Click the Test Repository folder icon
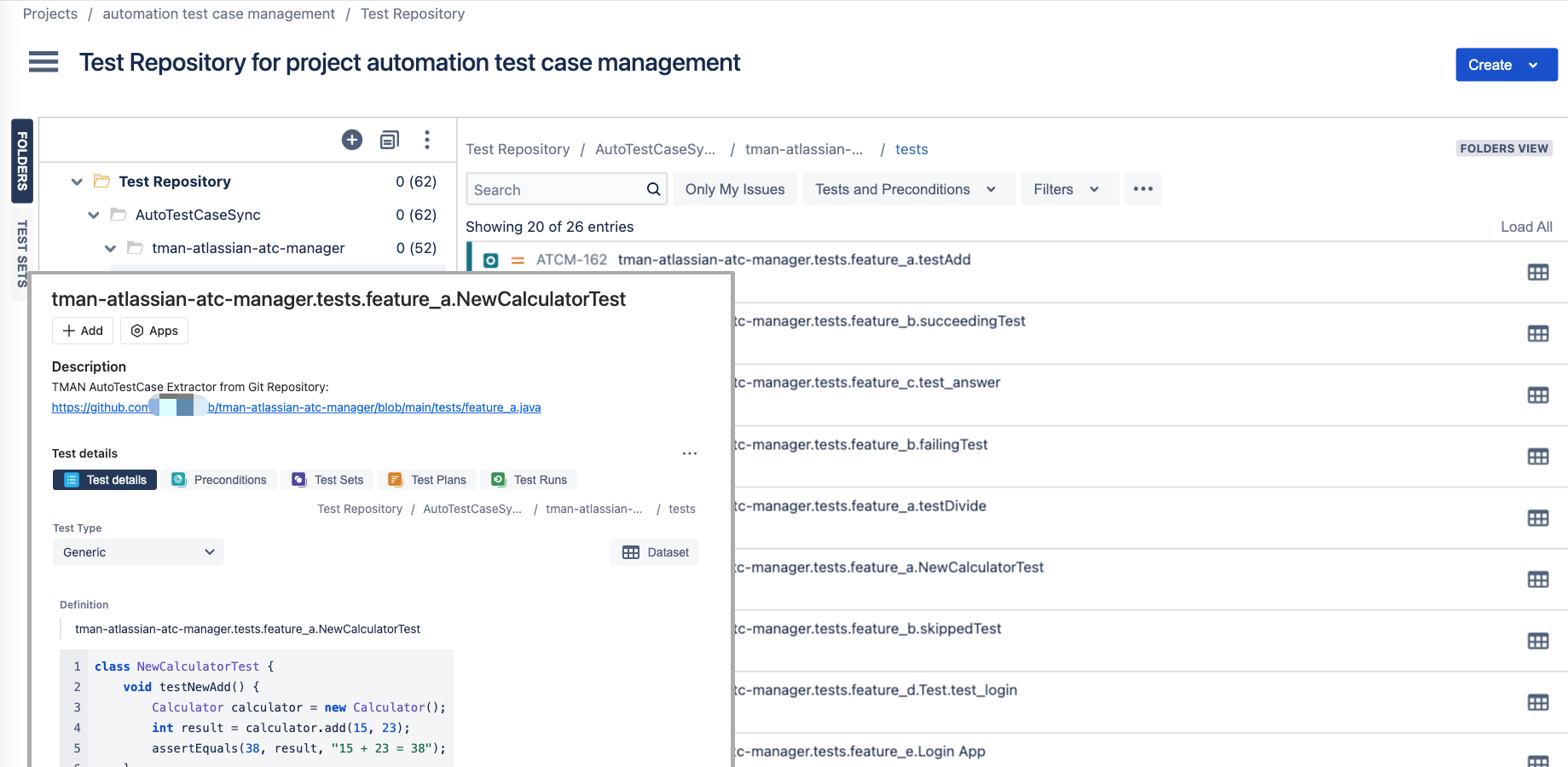Image resolution: width=1568 pixels, height=767 pixels. pos(102,182)
